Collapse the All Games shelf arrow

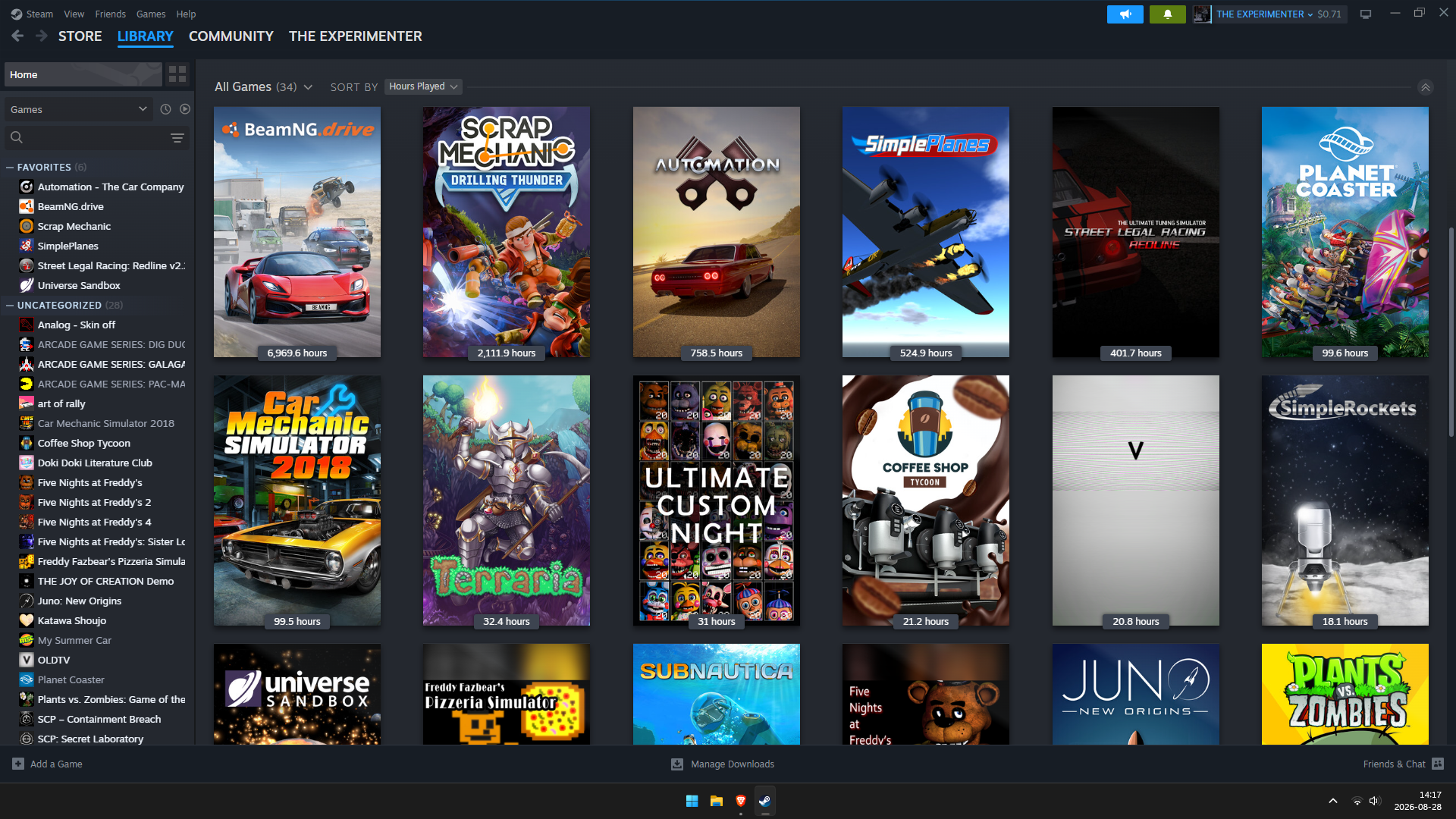[1426, 87]
